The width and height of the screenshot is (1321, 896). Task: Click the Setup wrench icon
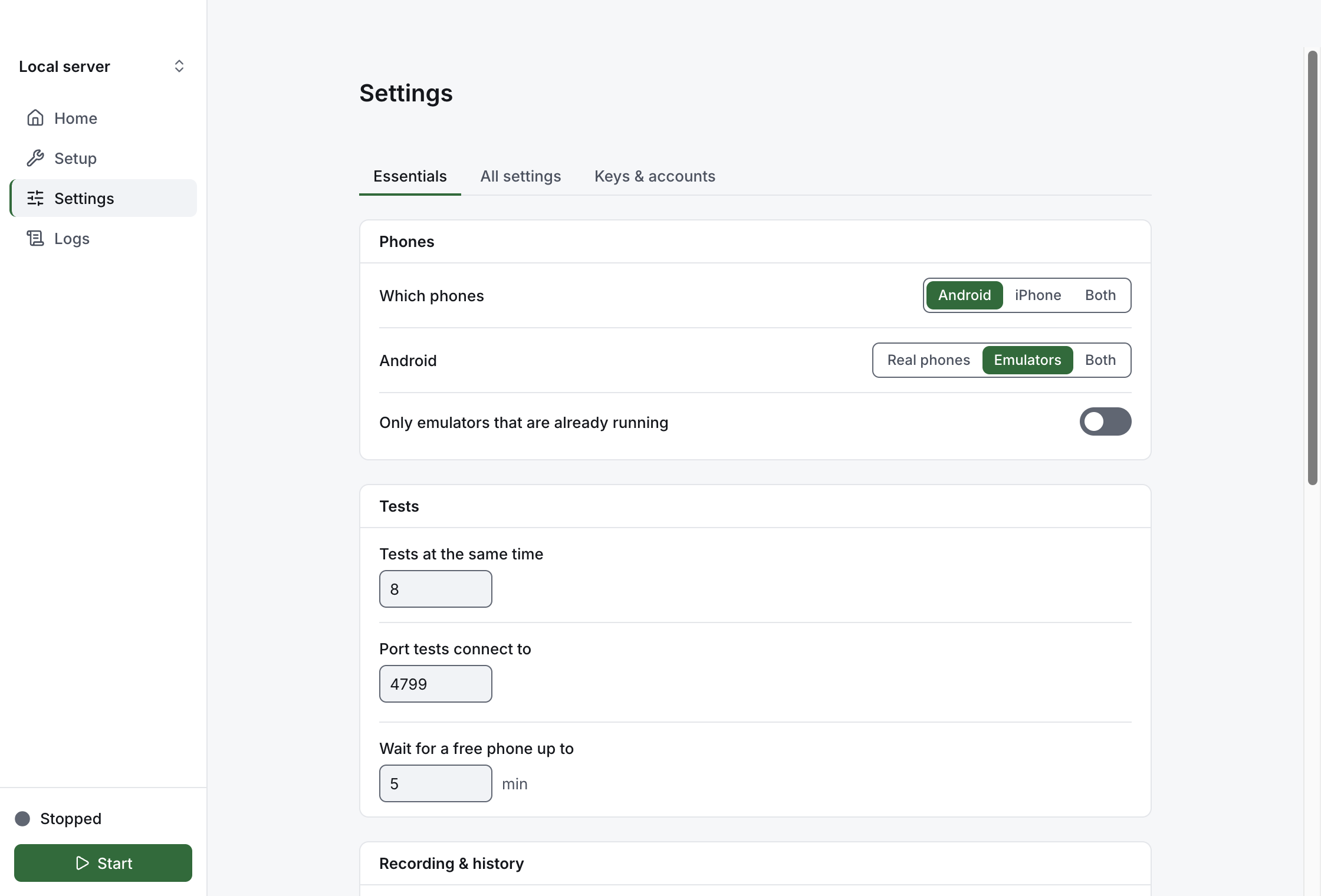coord(35,158)
